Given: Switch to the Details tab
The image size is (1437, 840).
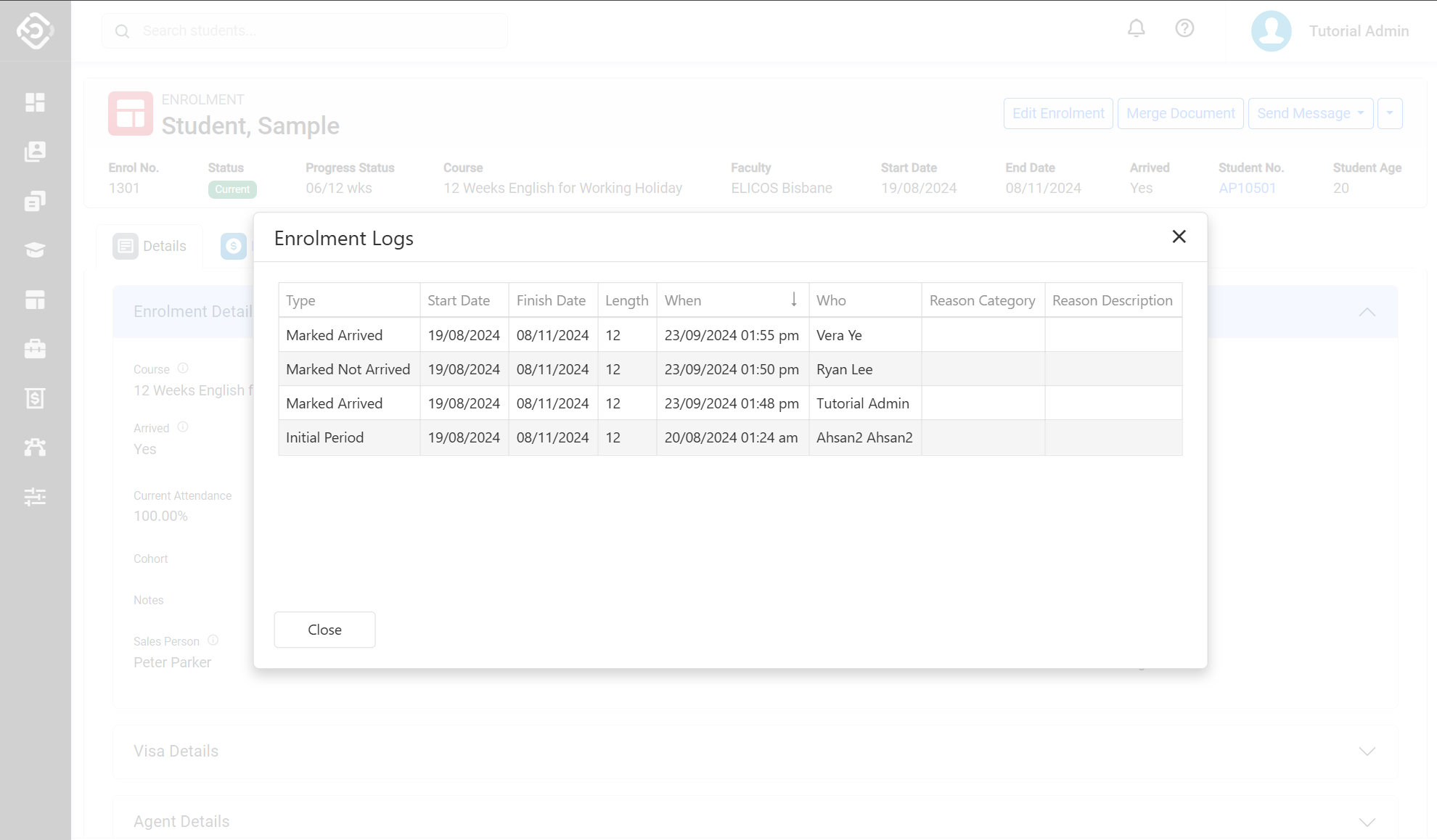Looking at the screenshot, I should (x=150, y=246).
